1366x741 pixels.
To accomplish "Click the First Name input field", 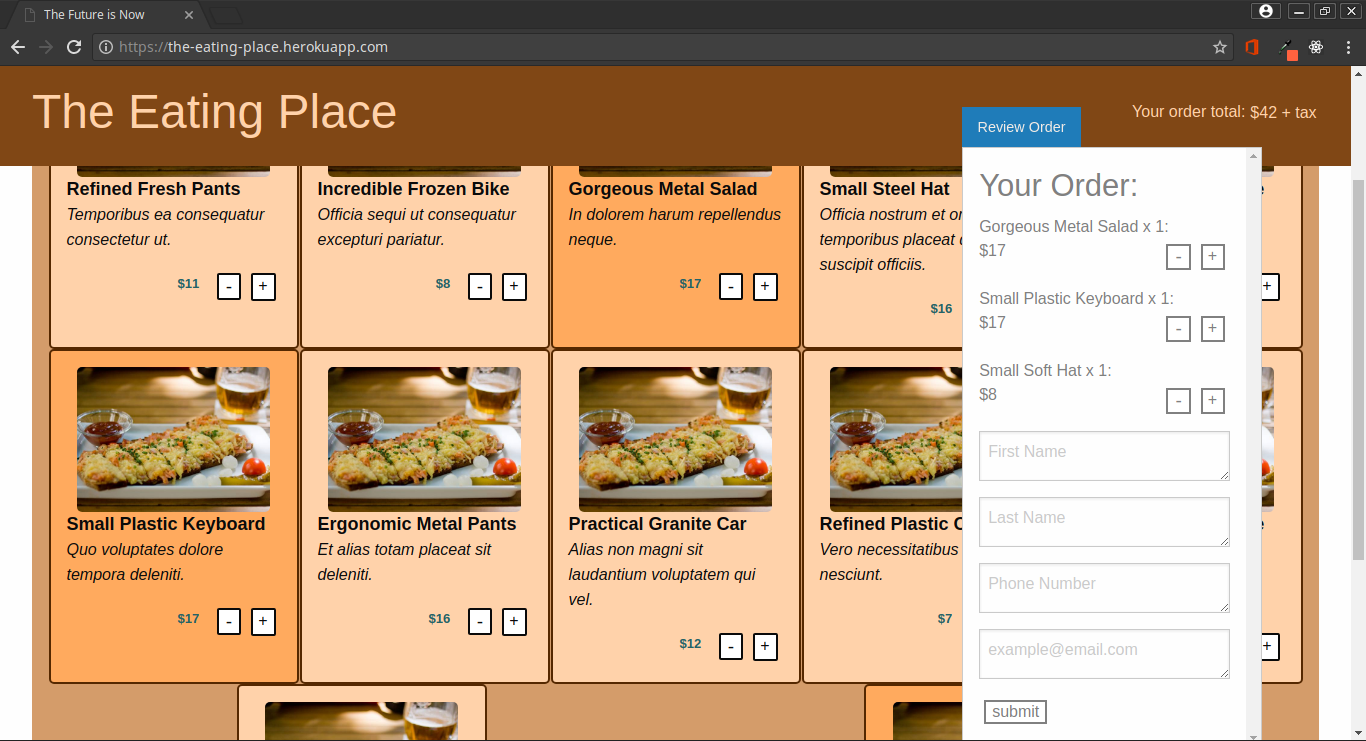I will pyautogui.click(x=1103, y=456).
